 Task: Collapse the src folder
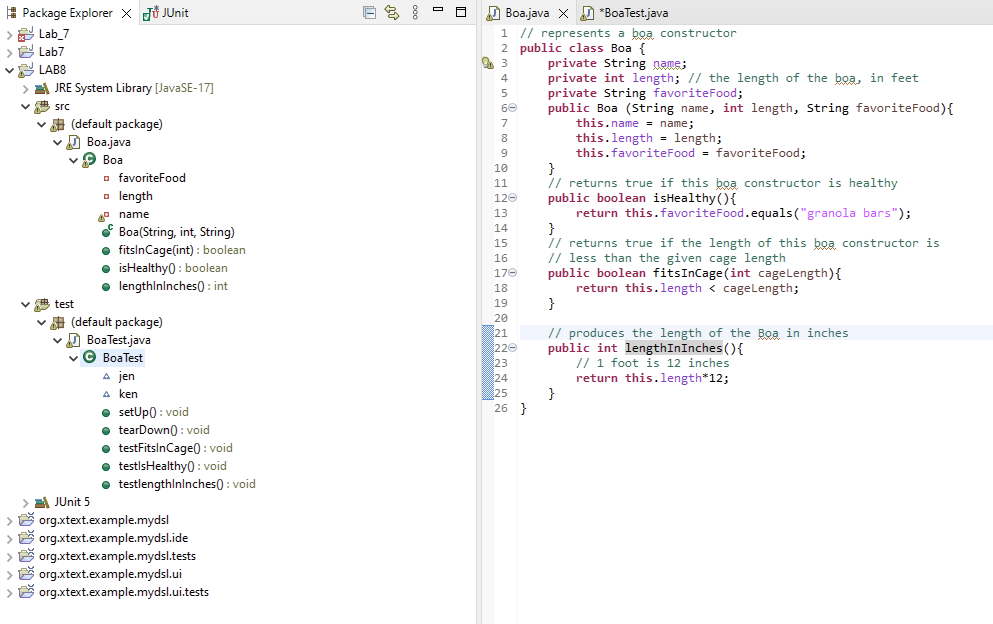pos(25,106)
